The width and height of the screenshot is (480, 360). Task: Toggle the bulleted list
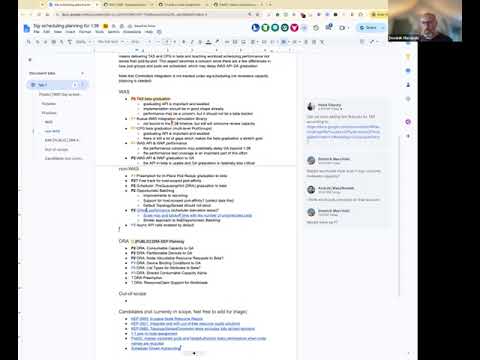click(284, 42)
